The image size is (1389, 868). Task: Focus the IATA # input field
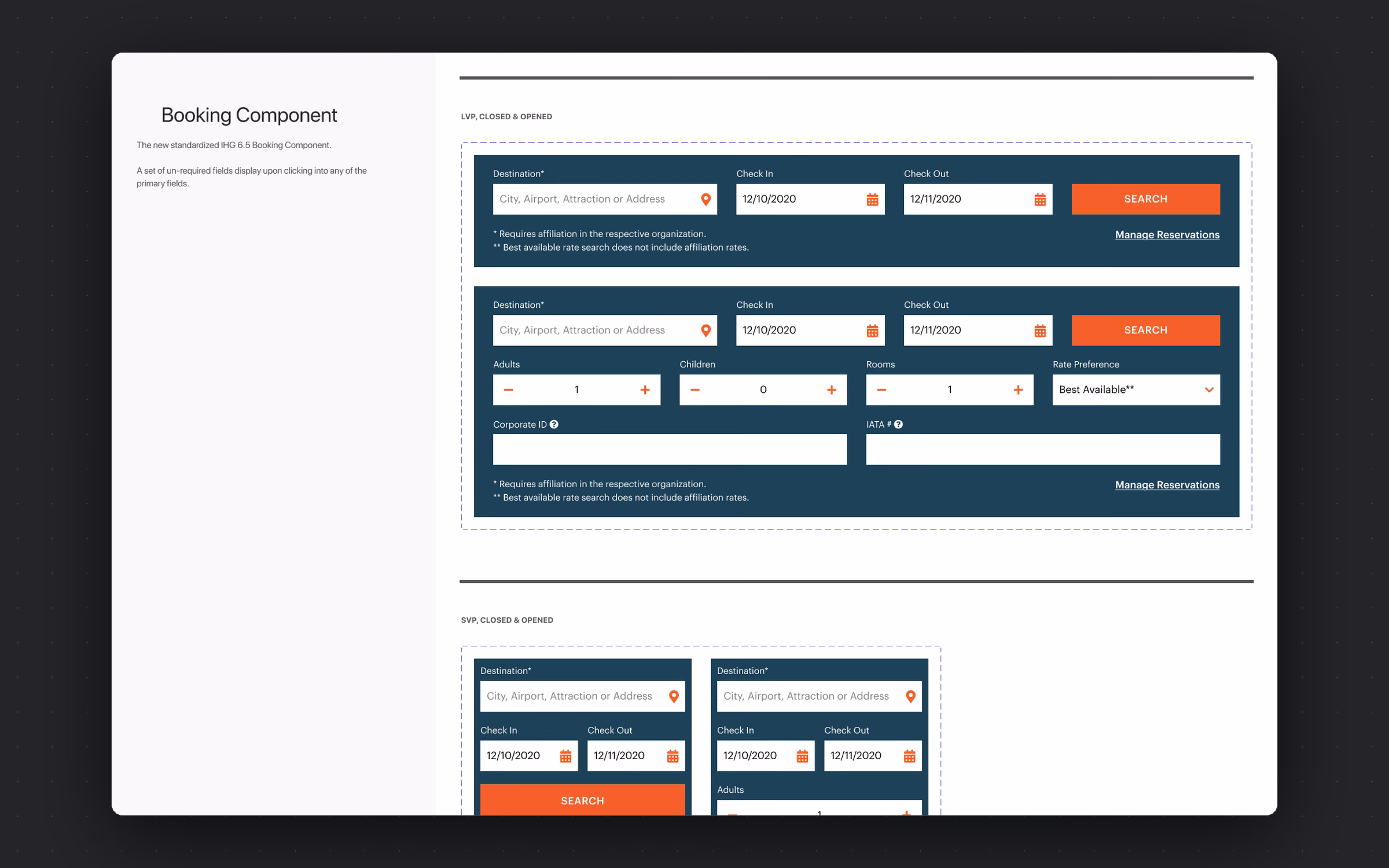click(x=1043, y=450)
